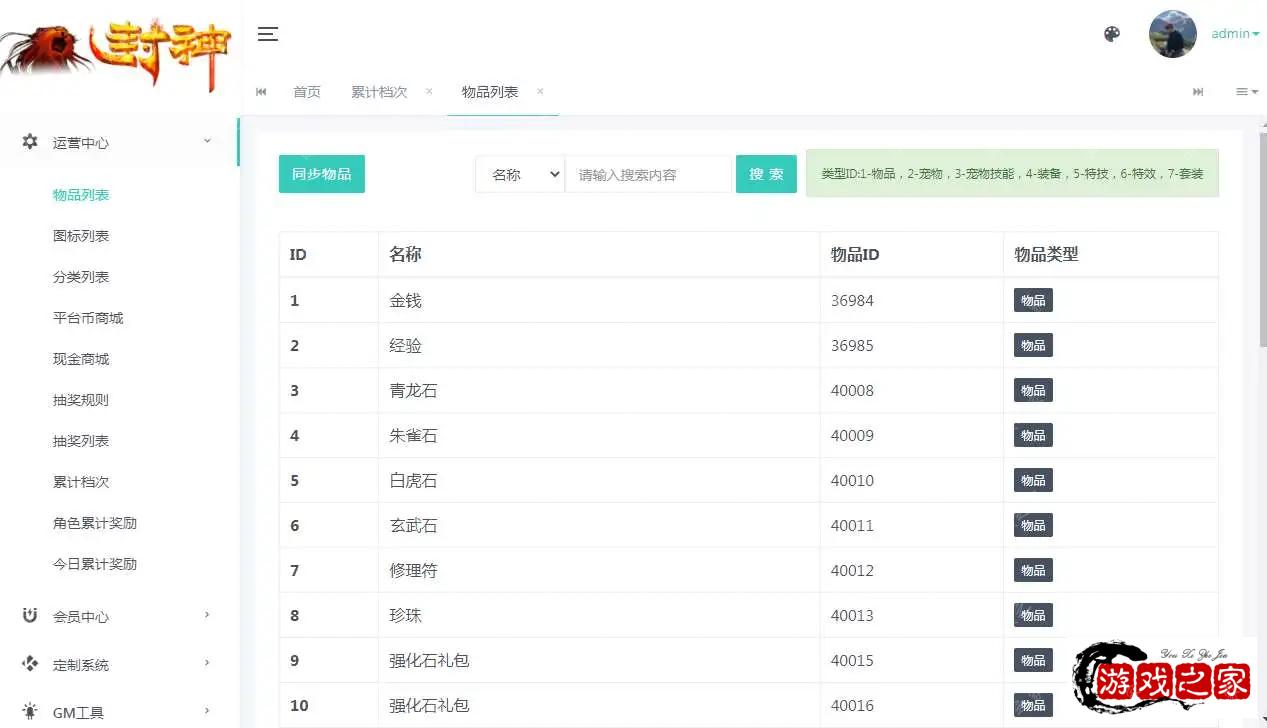
Task: Focus the 请输入搜索内容 search input
Action: tap(648, 174)
